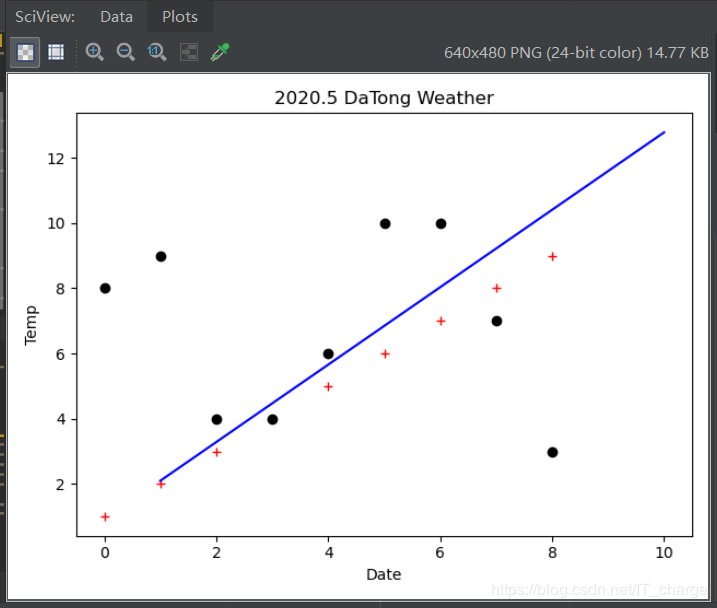Screen dimensions: 717x608
Task: Click the 2020.5 DaTong Weather title
Action: pos(384,98)
